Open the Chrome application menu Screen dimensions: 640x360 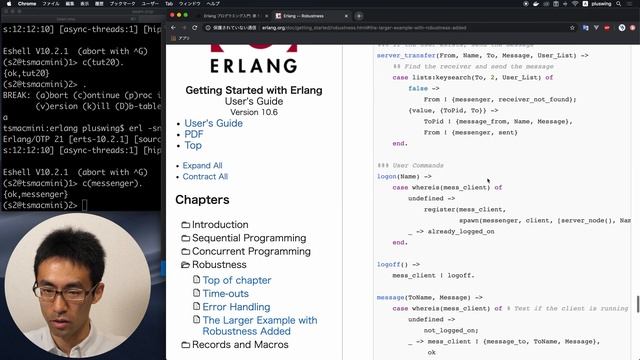(x=27, y=4)
